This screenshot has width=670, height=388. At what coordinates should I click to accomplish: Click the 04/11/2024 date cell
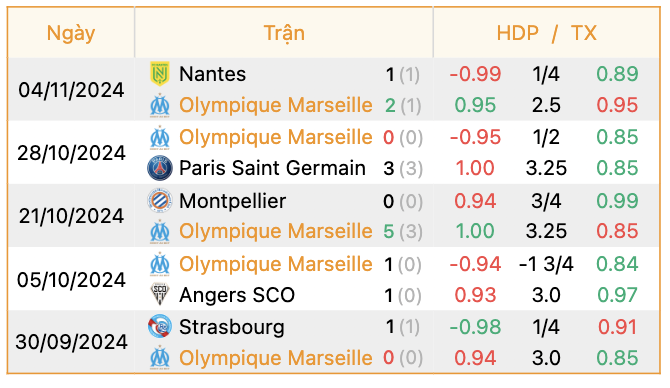71,90
